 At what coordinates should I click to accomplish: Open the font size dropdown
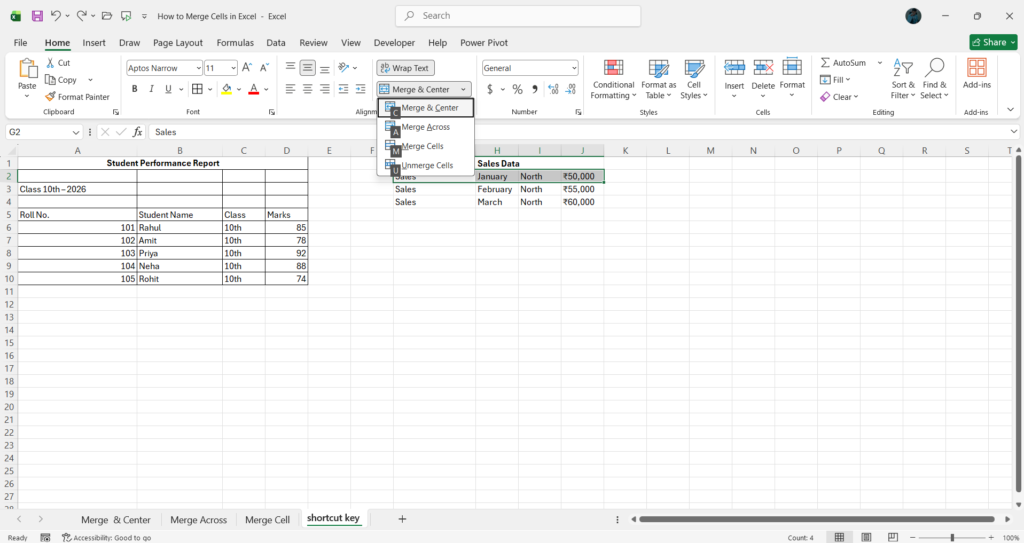click(233, 68)
